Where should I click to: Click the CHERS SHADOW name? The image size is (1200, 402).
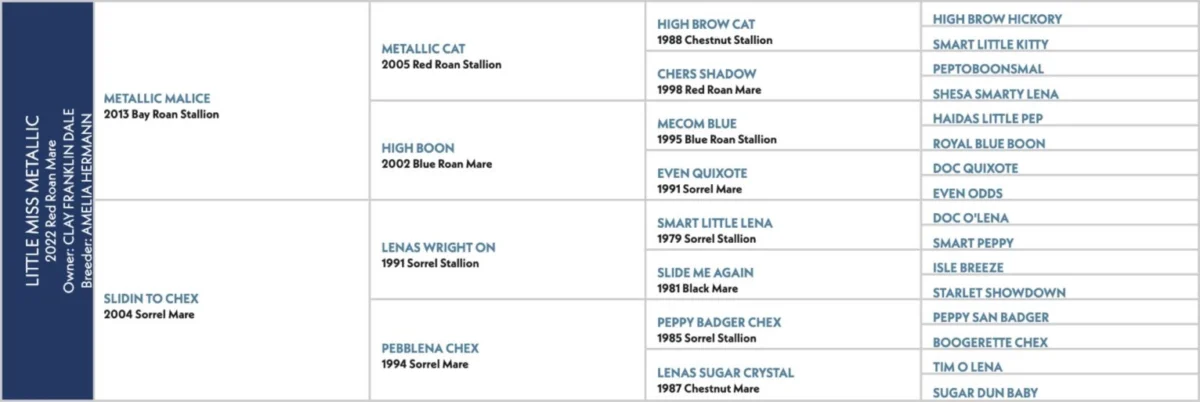pos(706,74)
